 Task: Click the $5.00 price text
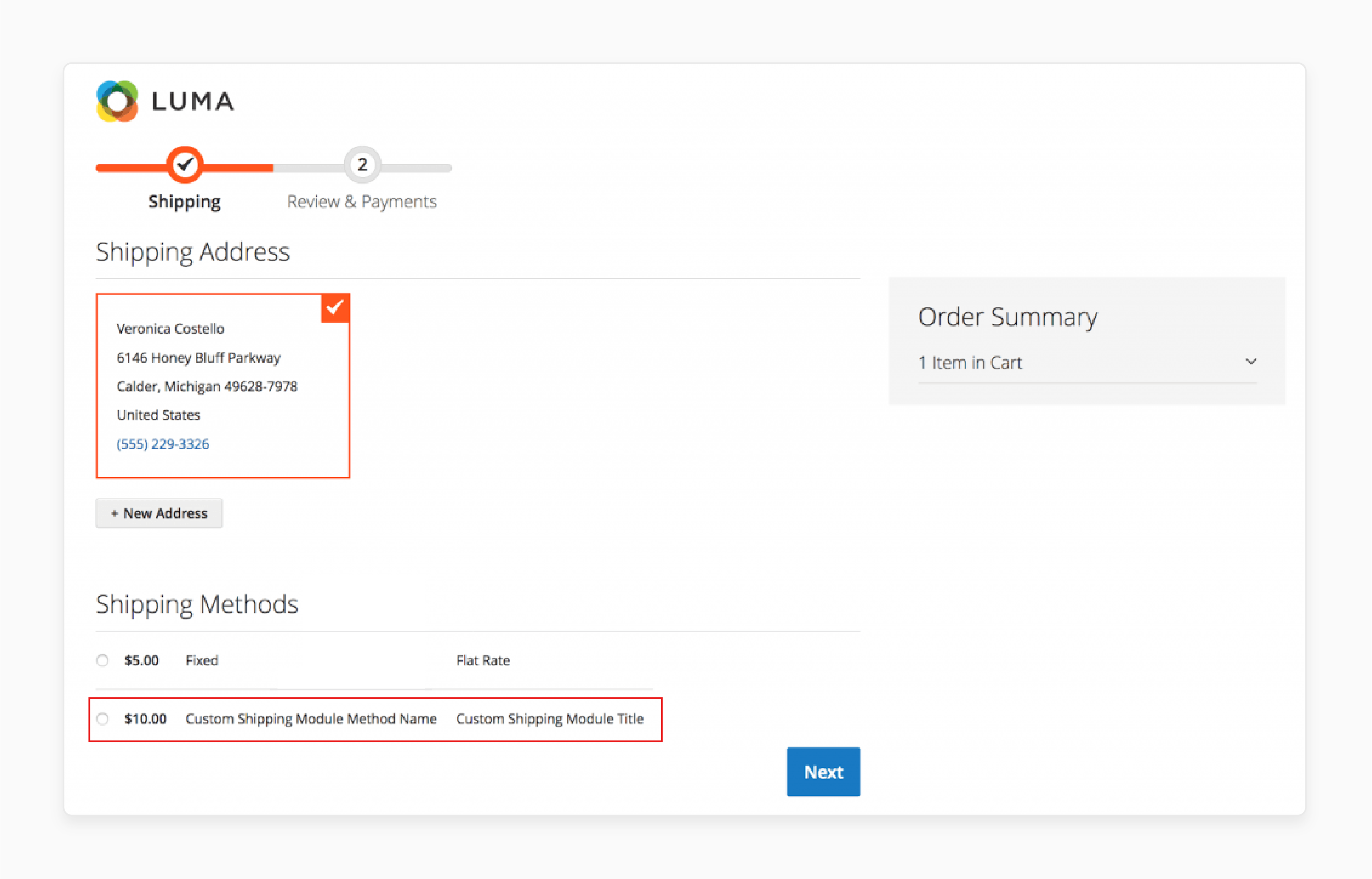(142, 660)
